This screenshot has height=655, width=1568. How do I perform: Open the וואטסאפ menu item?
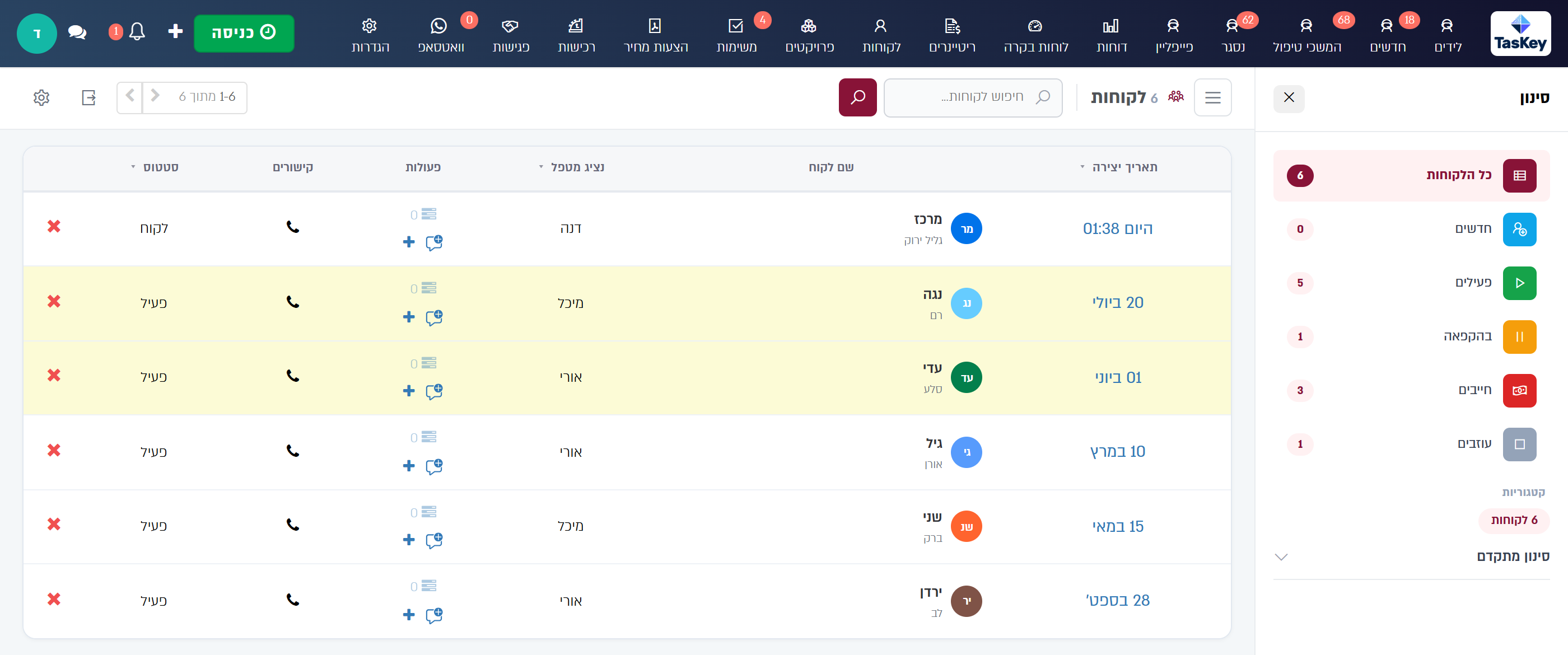[x=440, y=35]
